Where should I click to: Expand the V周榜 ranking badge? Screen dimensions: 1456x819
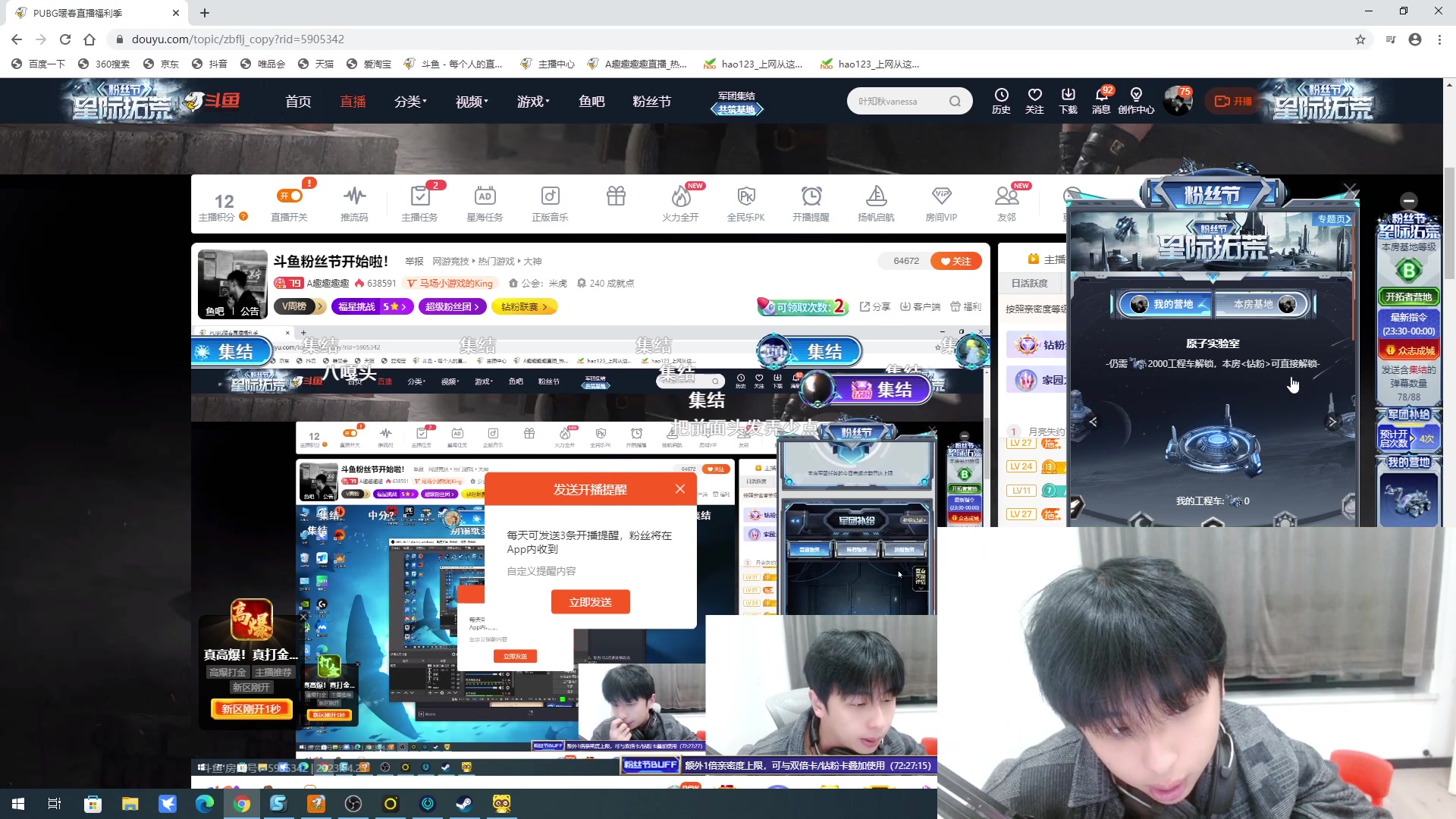(300, 306)
